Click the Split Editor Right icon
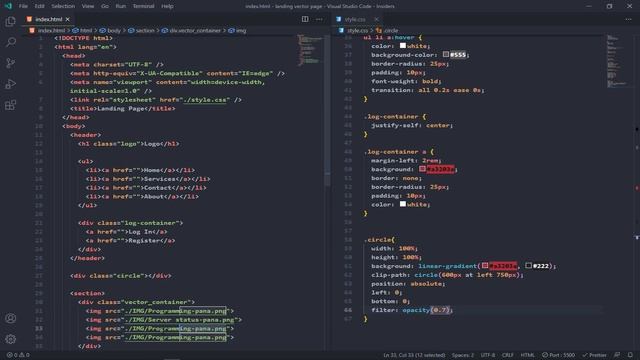 pyautogui.click(x=305, y=19)
